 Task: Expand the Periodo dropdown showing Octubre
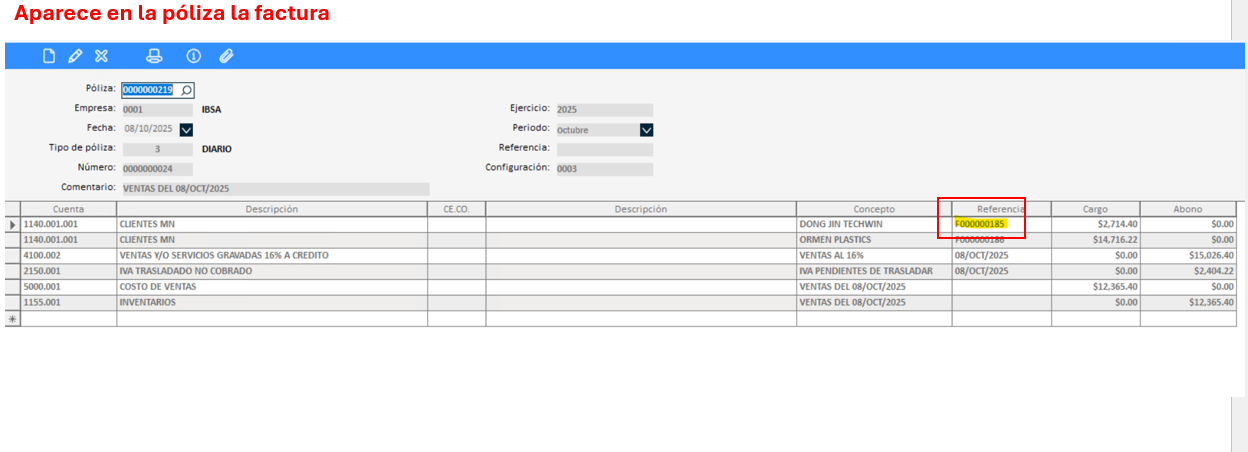tap(646, 129)
